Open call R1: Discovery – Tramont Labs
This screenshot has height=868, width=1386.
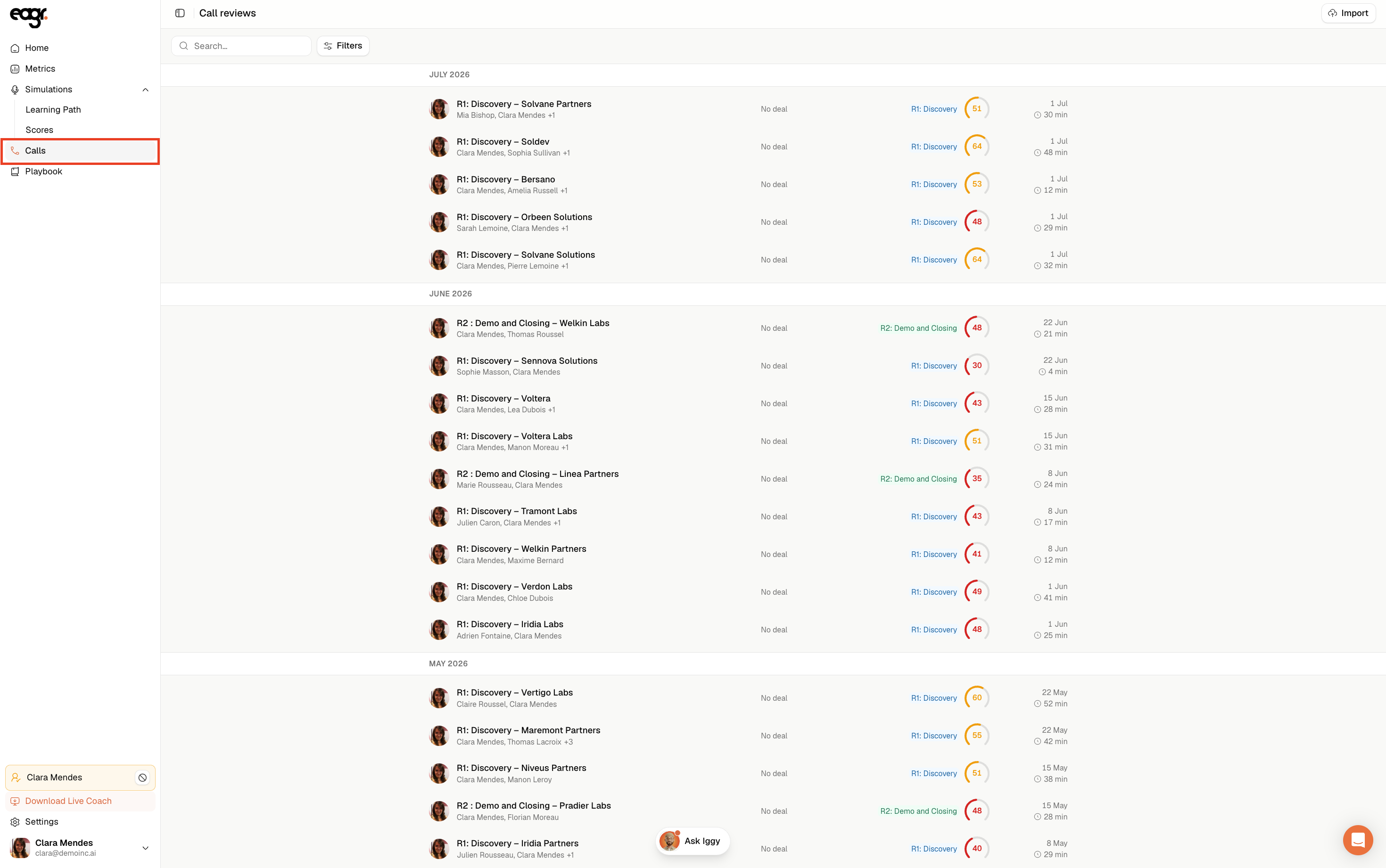tap(516, 511)
